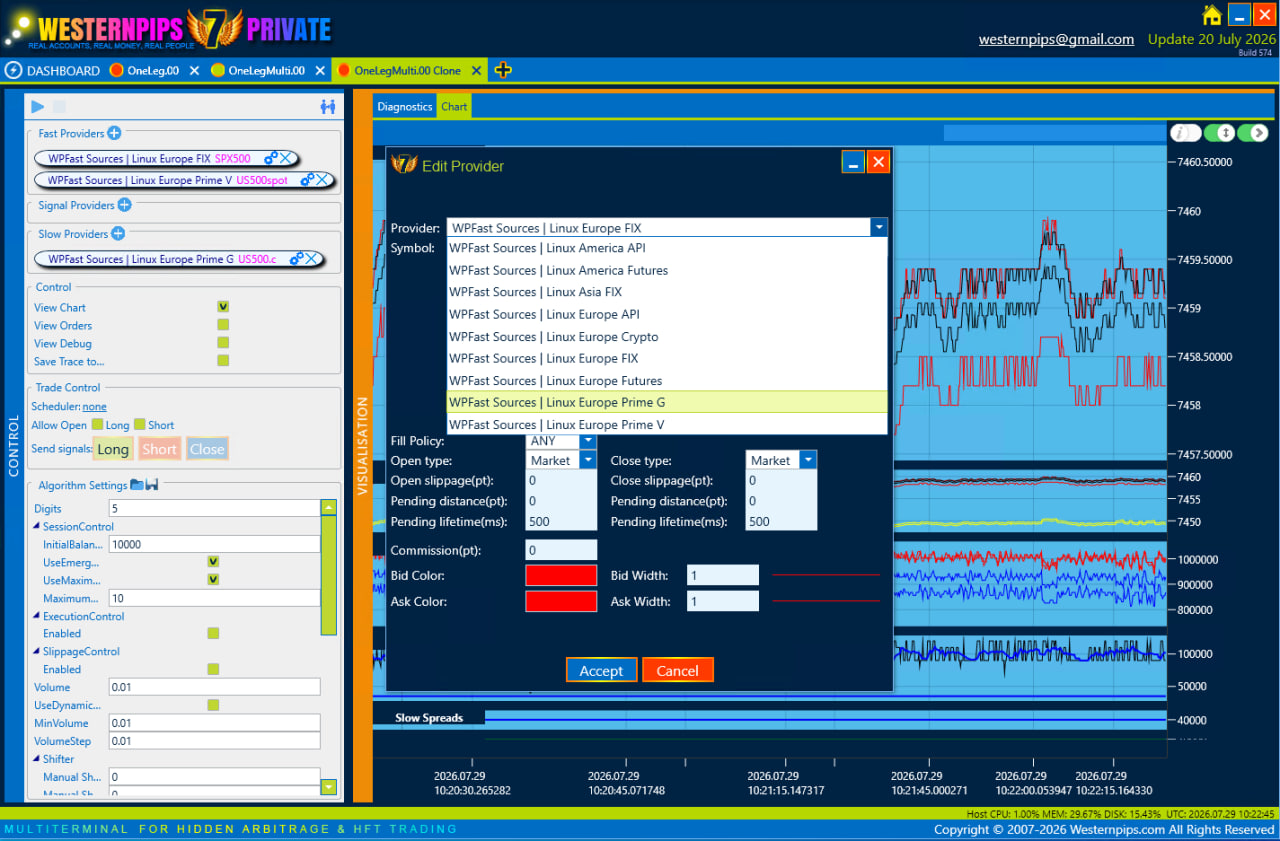Select Linux Europe Prime G from the list
This screenshot has height=841, width=1280.
(x=667, y=402)
